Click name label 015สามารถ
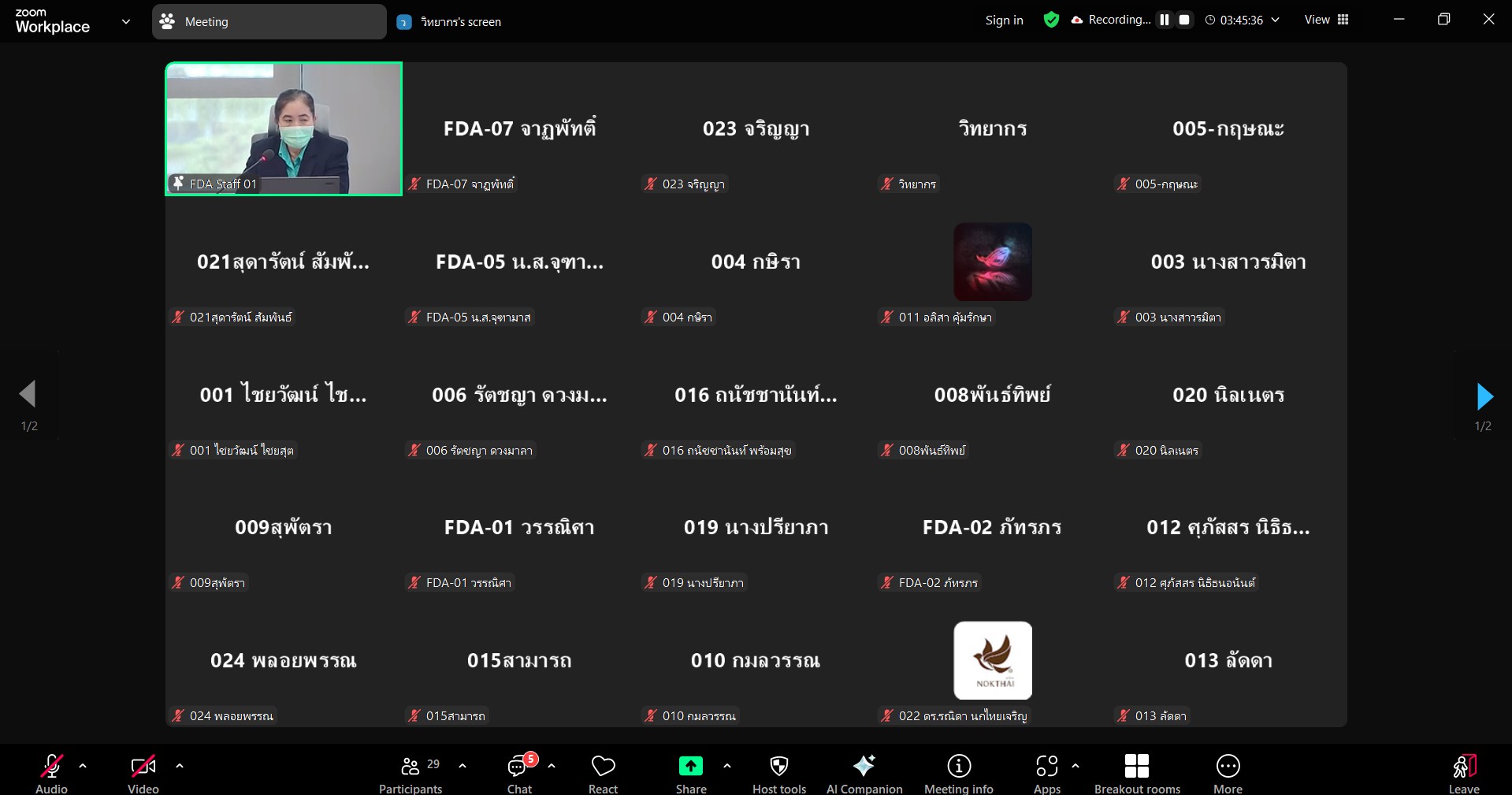1512x795 pixels. click(455, 715)
